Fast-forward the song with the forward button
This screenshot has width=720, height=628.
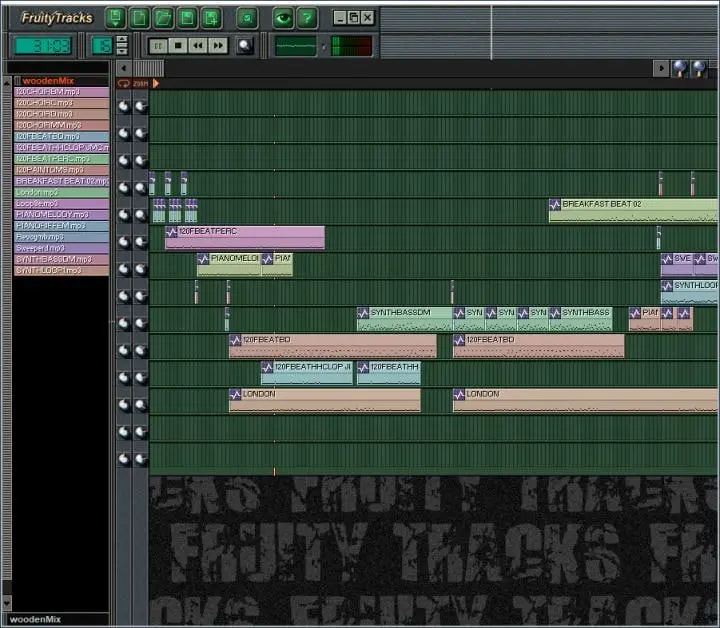pyautogui.click(x=218, y=45)
